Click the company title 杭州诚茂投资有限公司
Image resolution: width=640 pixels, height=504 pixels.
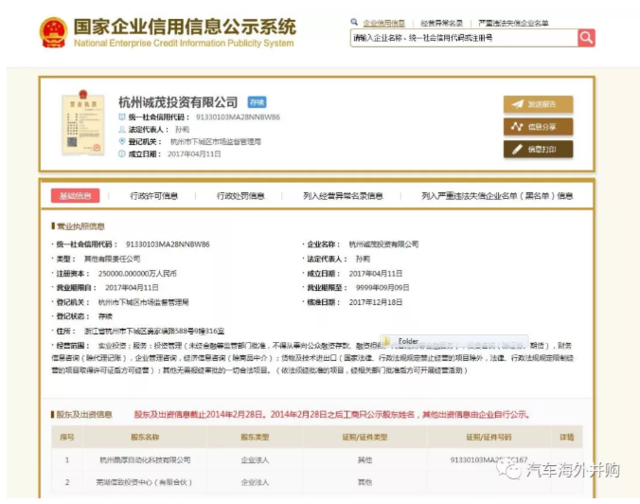[x=178, y=102]
